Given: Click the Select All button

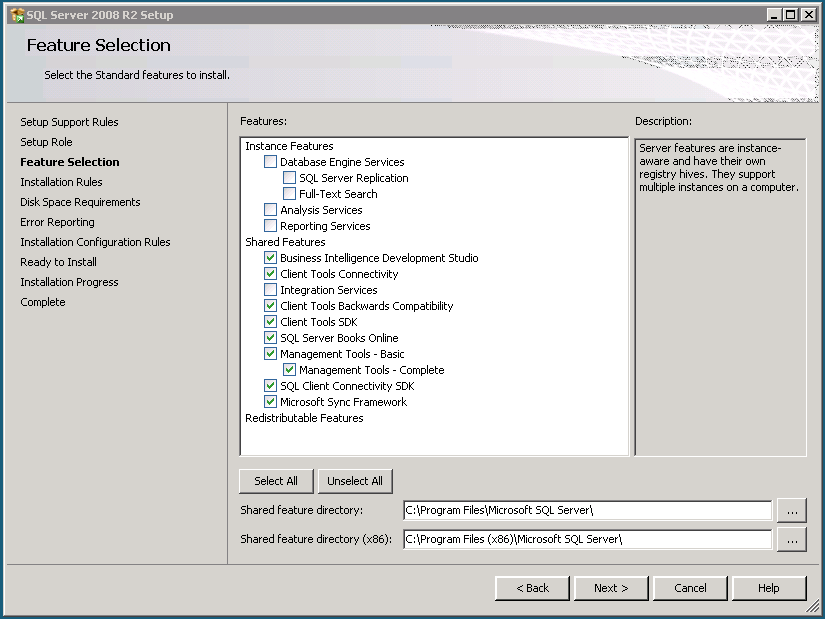Looking at the screenshot, I should 276,481.
